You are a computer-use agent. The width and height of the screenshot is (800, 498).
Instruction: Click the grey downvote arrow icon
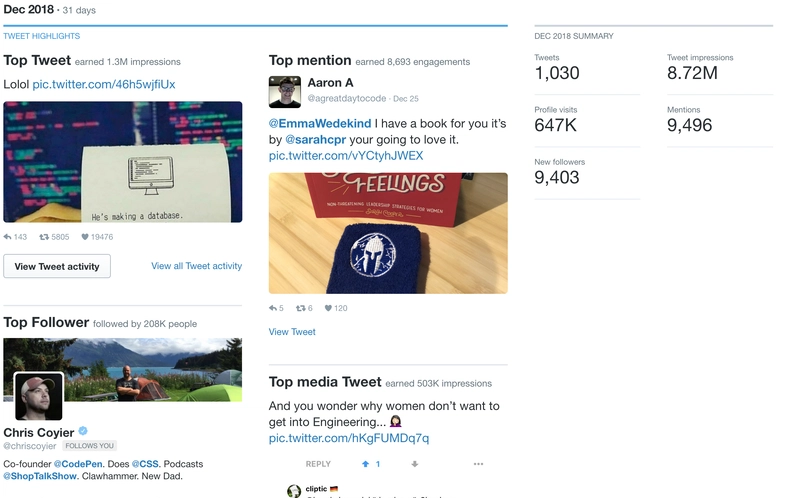click(x=415, y=464)
